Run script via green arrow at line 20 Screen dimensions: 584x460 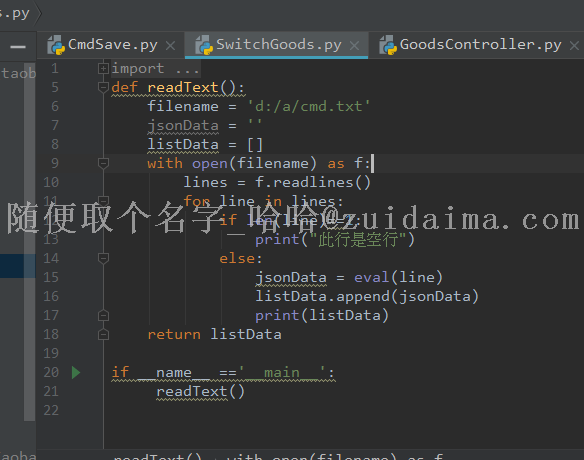point(76,372)
